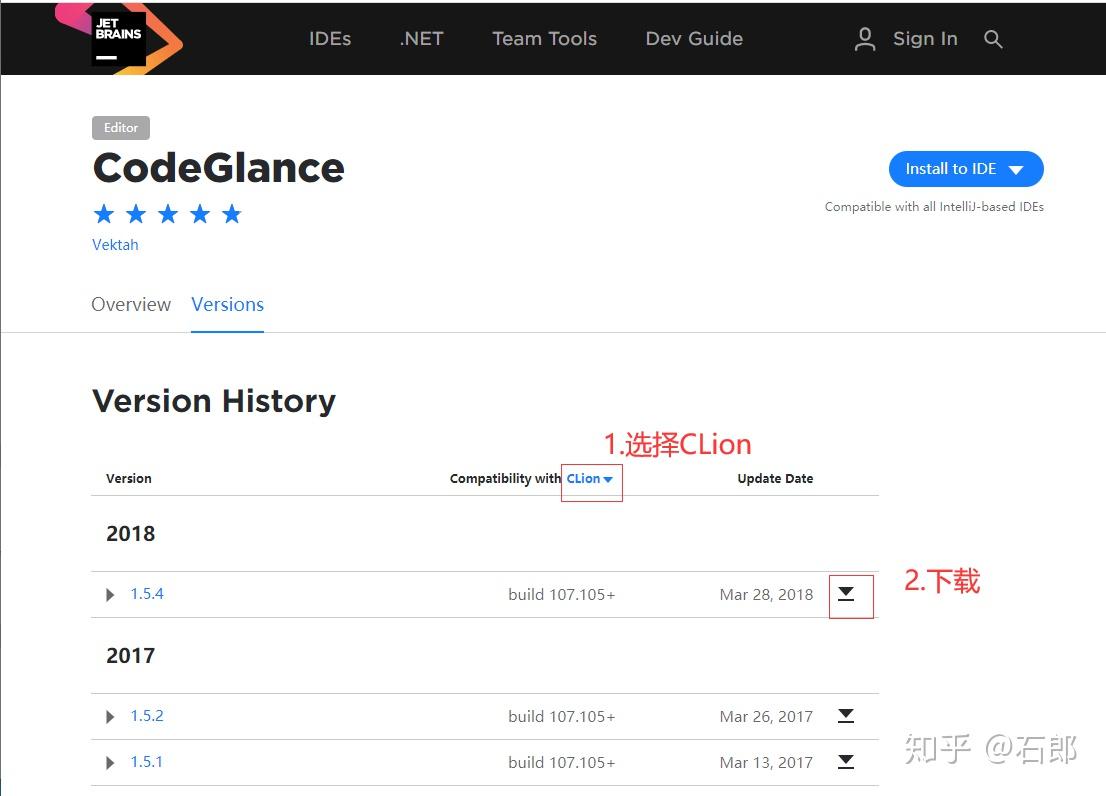The image size is (1106, 796).
Task: Expand details for version 1.5.2
Action: pyautogui.click(x=110, y=716)
